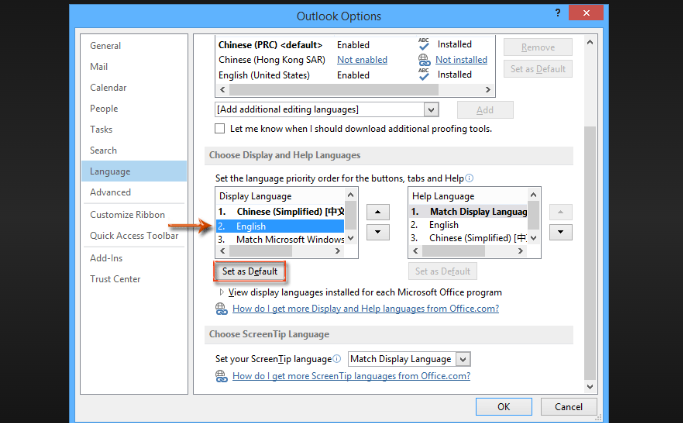Move display language down in priority
Image resolution: width=683 pixels, height=423 pixels.
tap(378, 232)
